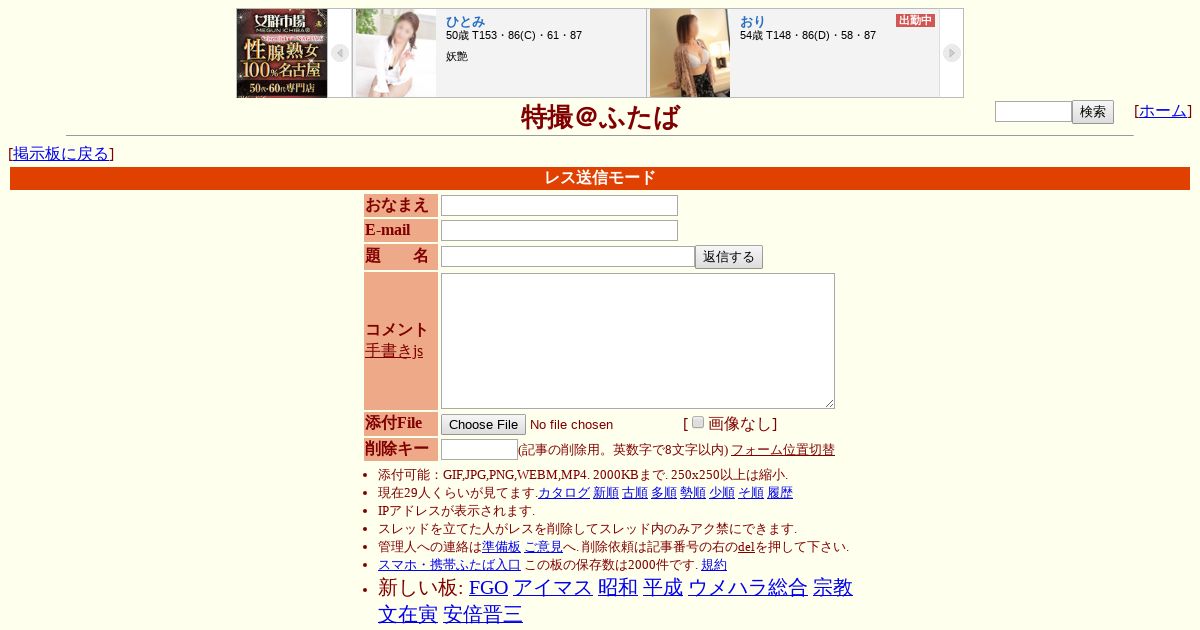Click the Choose File button
The image size is (1200, 630).
pyautogui.click(x=483, y=425)
